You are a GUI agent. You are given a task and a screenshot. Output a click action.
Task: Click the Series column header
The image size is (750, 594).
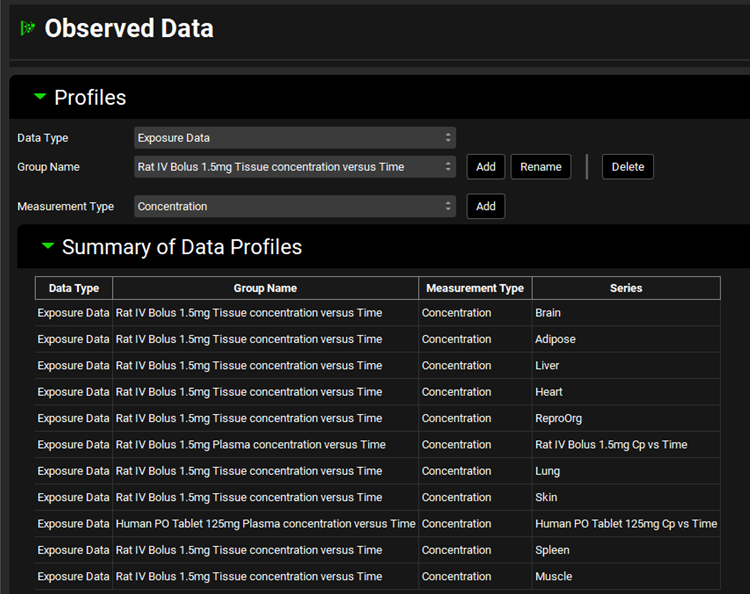(x=626, y=288)
